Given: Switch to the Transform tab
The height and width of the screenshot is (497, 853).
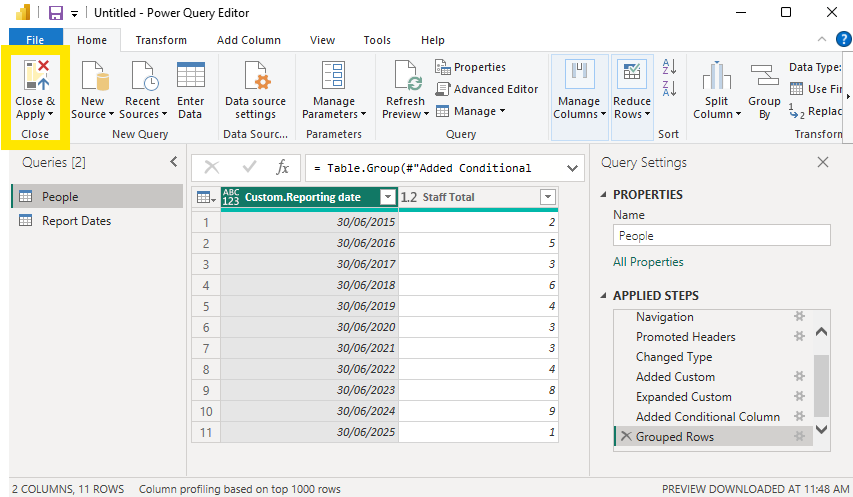Looking at the screenshot, I should pyautogui.click(x=161, y=40).
